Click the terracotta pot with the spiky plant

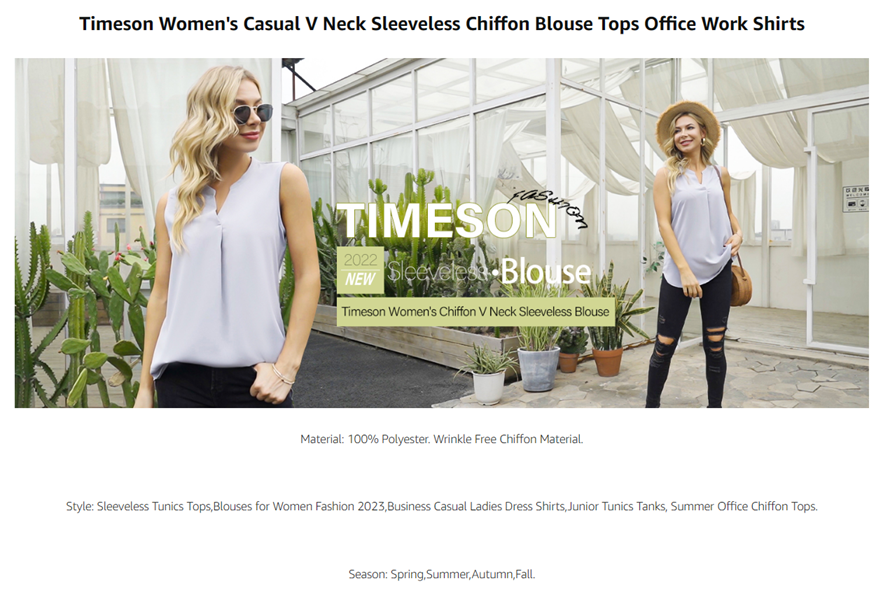608,361
